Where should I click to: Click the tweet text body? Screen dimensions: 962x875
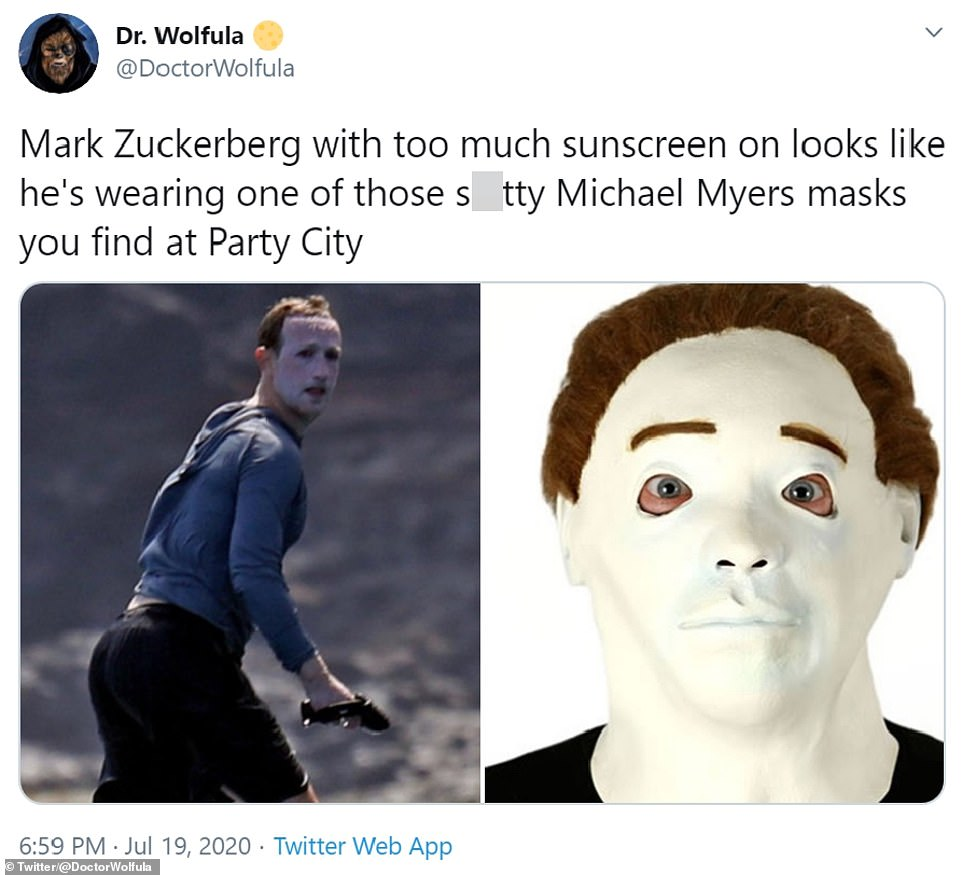(x=482, y=194)
